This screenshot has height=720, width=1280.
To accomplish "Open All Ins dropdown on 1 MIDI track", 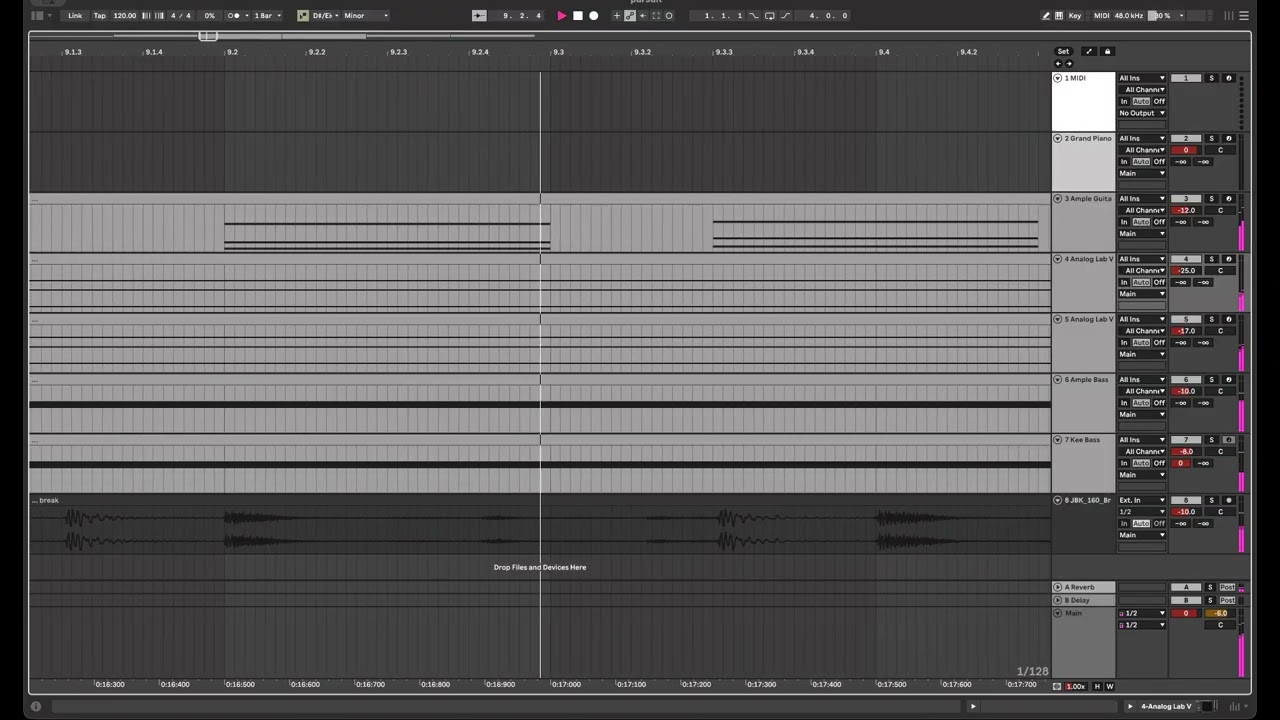I will (x=1142, y=78).
